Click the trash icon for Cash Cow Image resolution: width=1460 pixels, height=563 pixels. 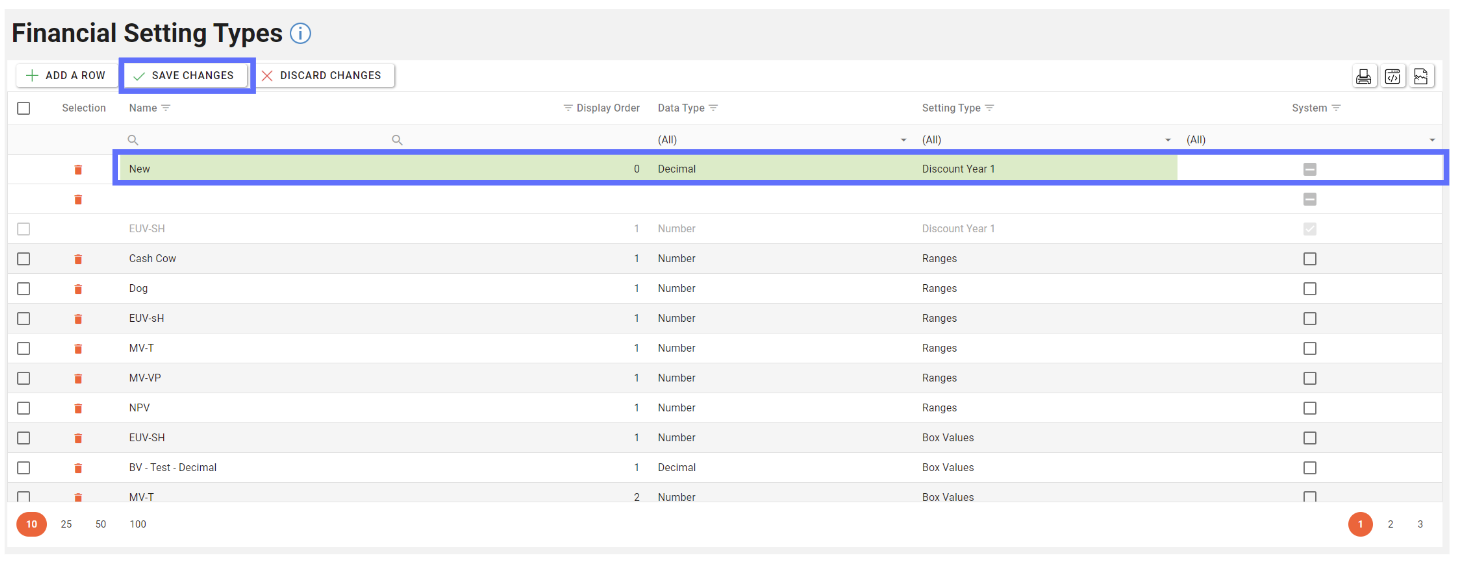[x=78, y=259]
